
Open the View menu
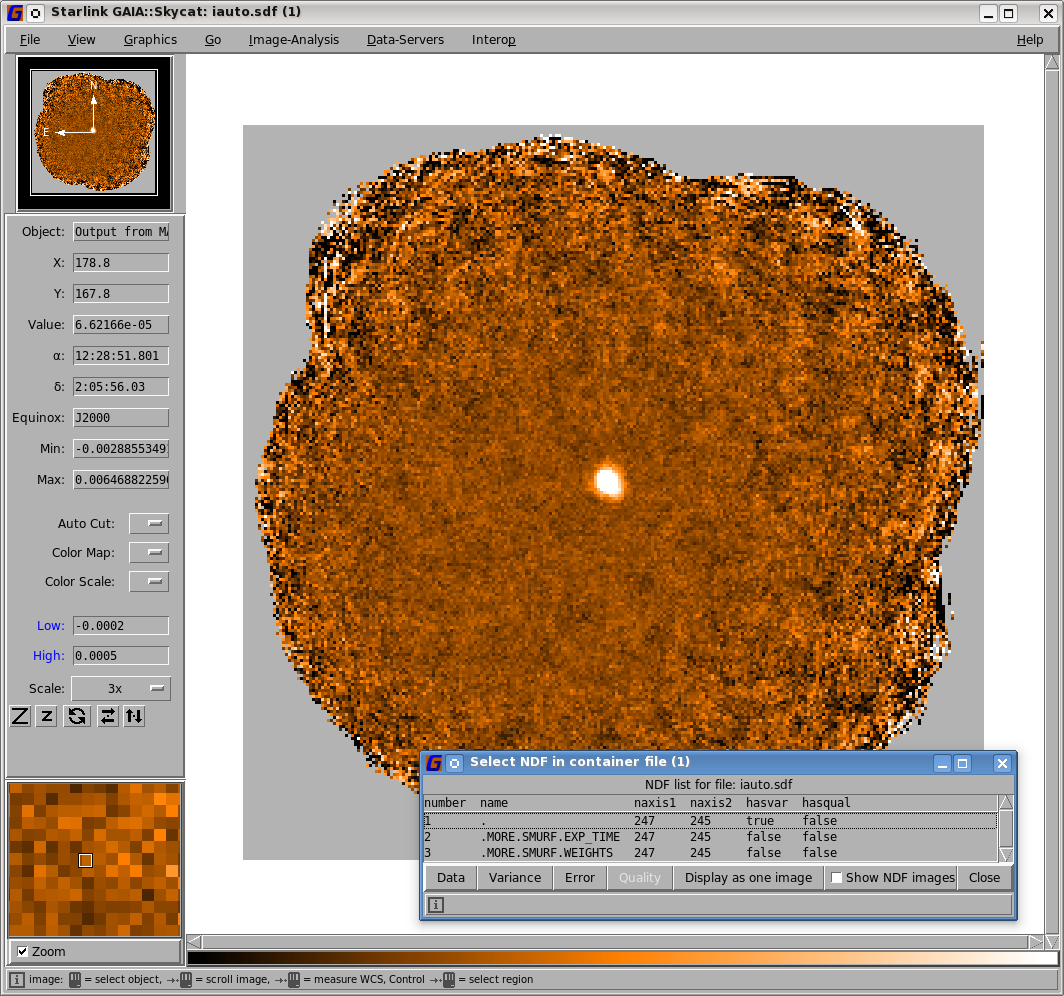tap(81, 40)
